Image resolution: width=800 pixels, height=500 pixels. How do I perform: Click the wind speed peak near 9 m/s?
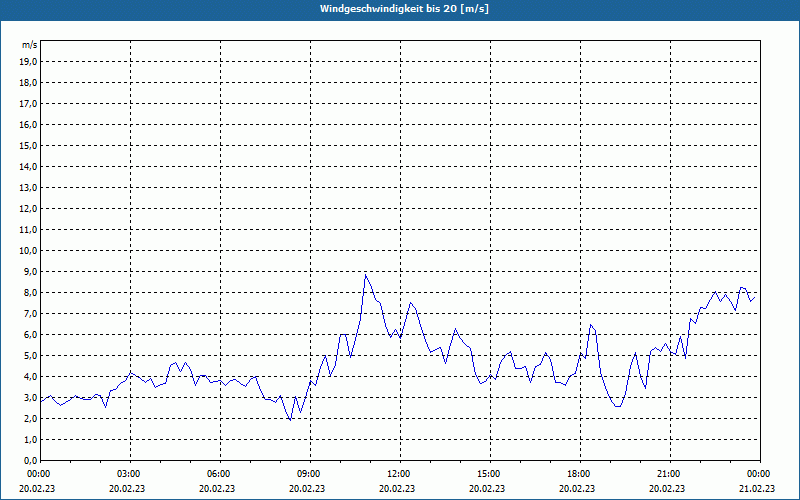click(x=365, y=275)
